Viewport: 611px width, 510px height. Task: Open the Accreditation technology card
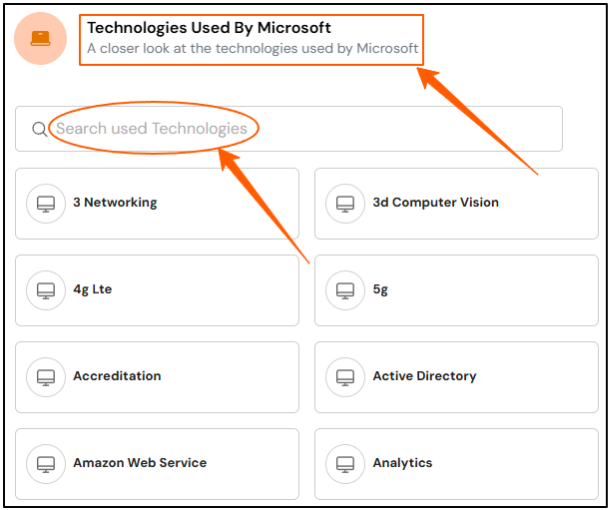157,378
